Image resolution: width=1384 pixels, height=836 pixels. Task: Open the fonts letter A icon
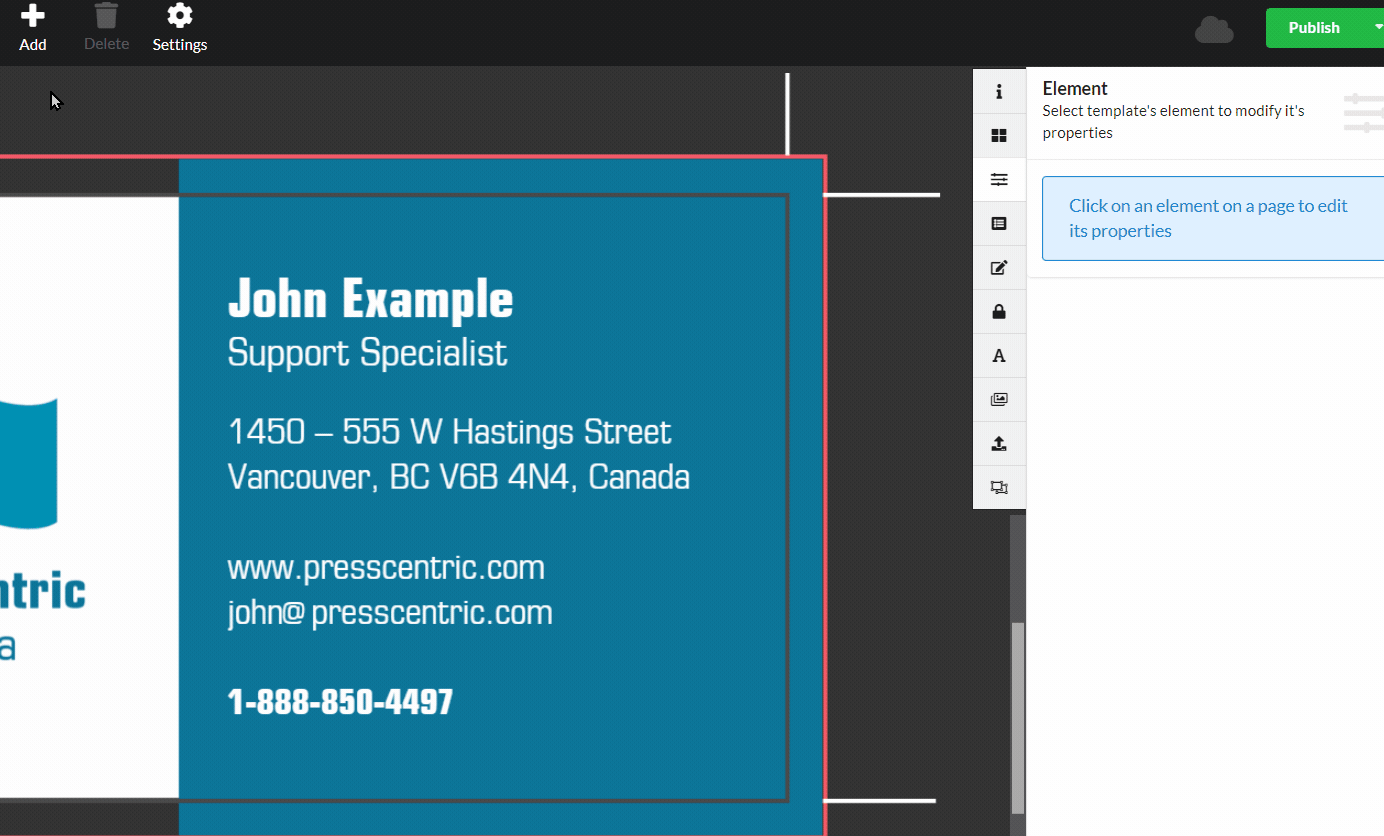coord(999,356)
